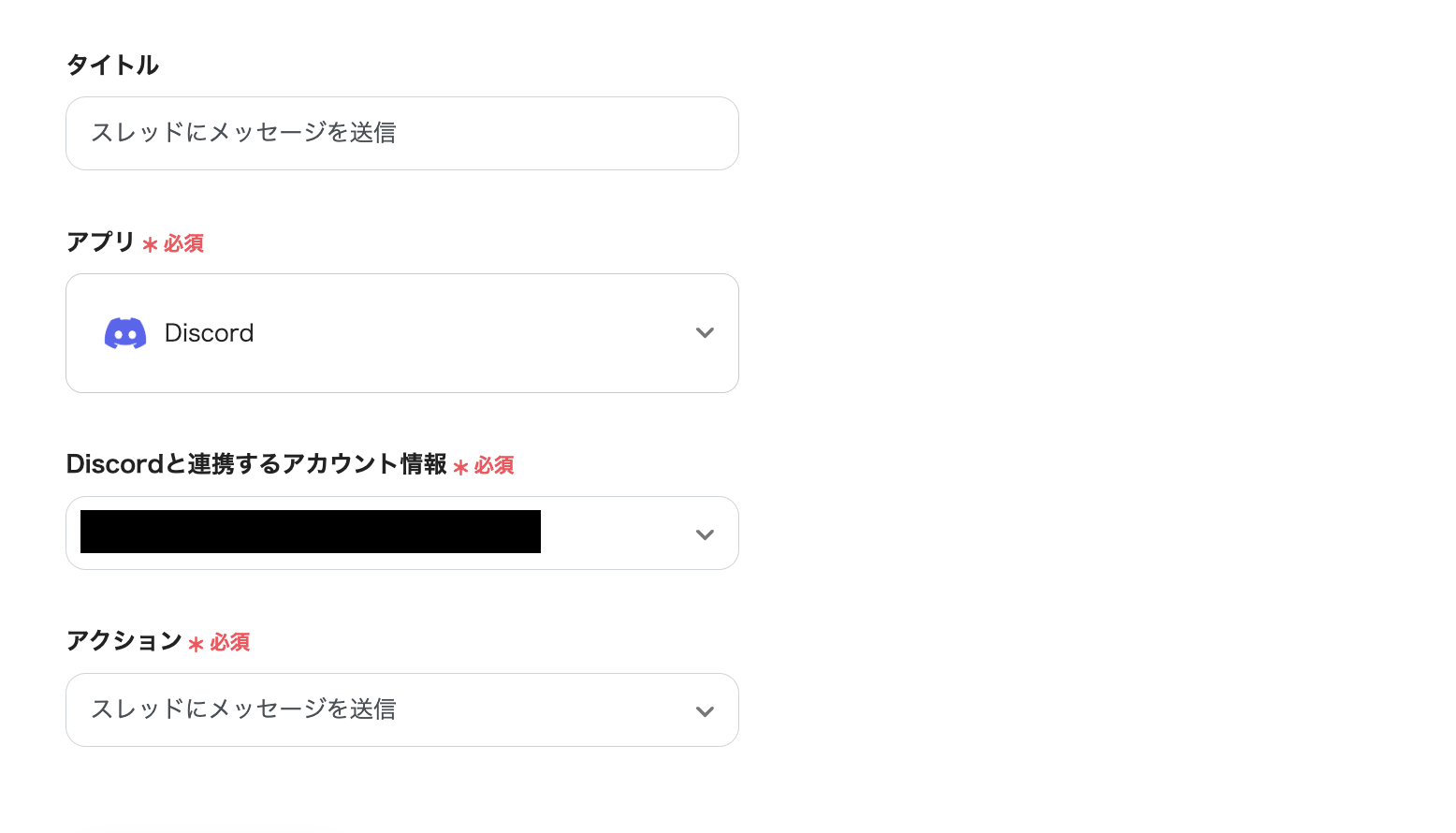Expand the アクション dropdown chevron
Viewport: 1456px width, 833px height.
(x=705, y=711)
